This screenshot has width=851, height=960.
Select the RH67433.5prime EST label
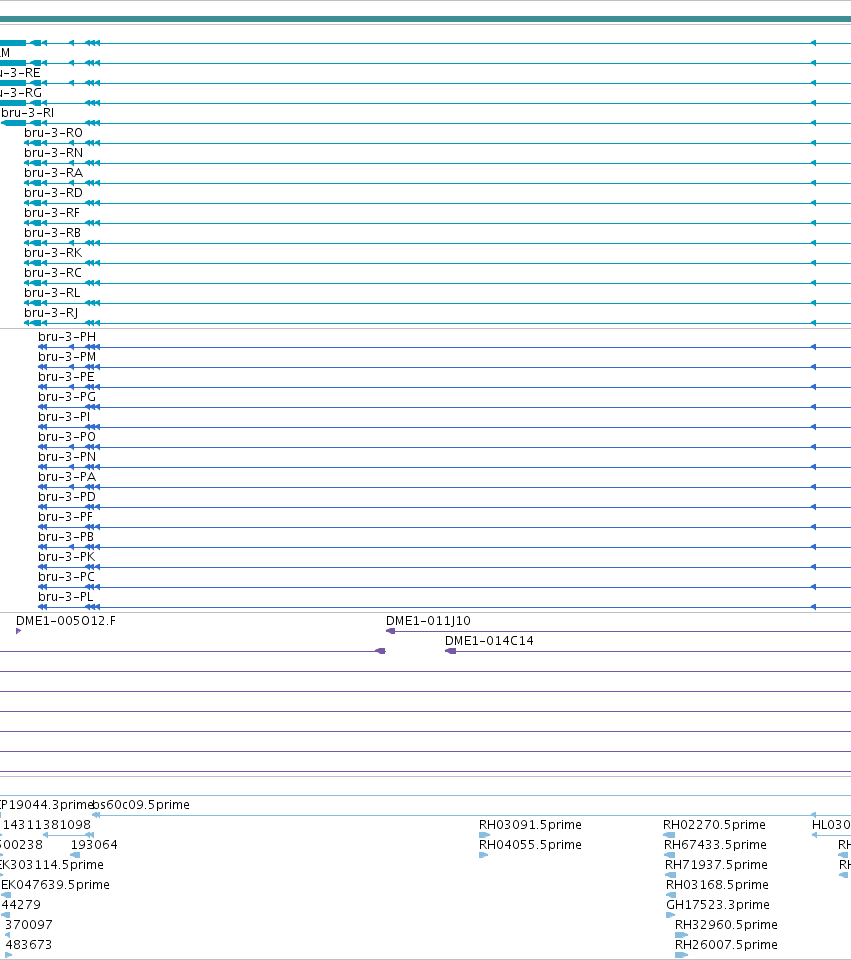coord(715,845)
